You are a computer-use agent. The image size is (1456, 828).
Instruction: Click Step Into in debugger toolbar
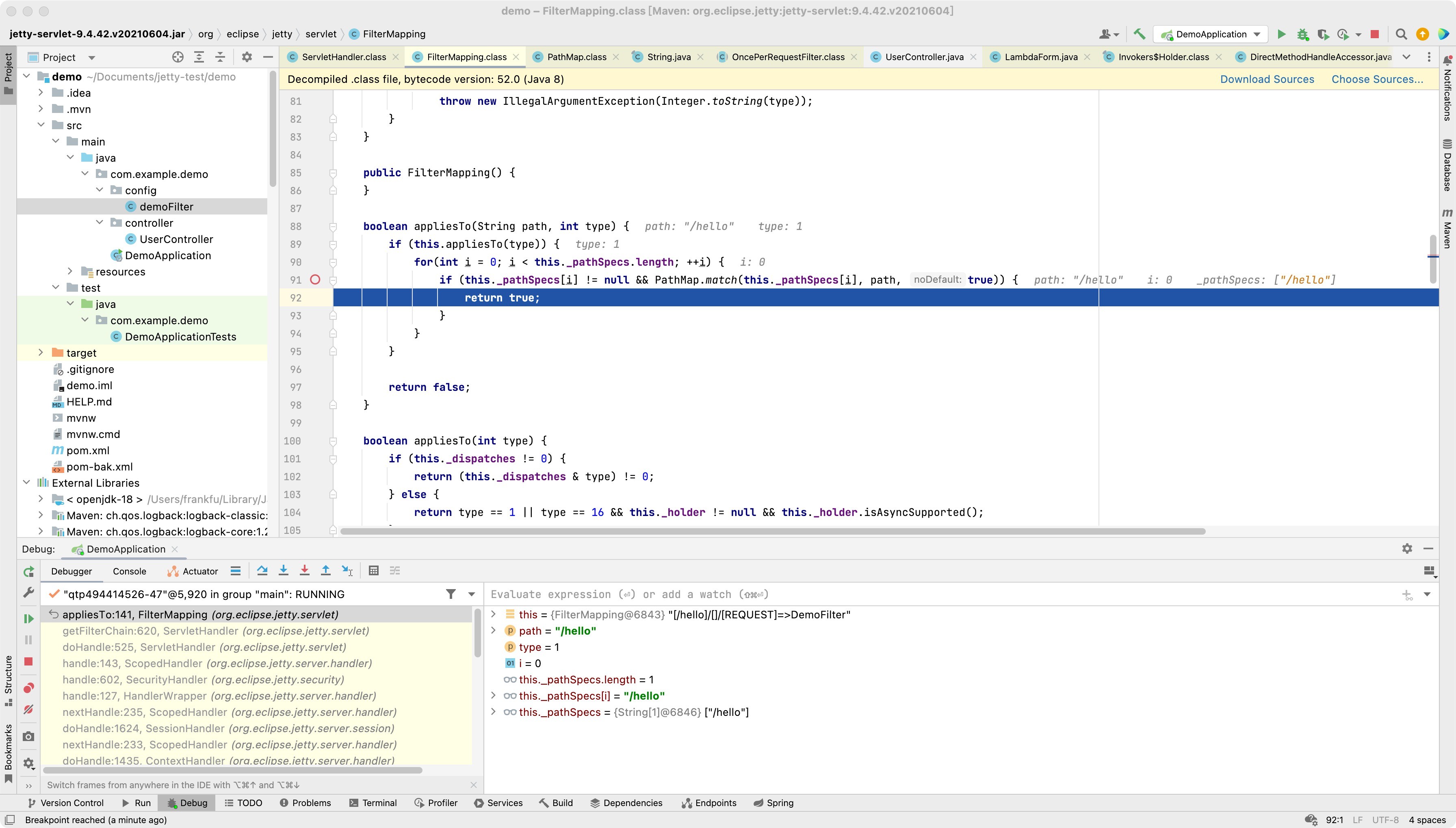click(x=283, y=570)
